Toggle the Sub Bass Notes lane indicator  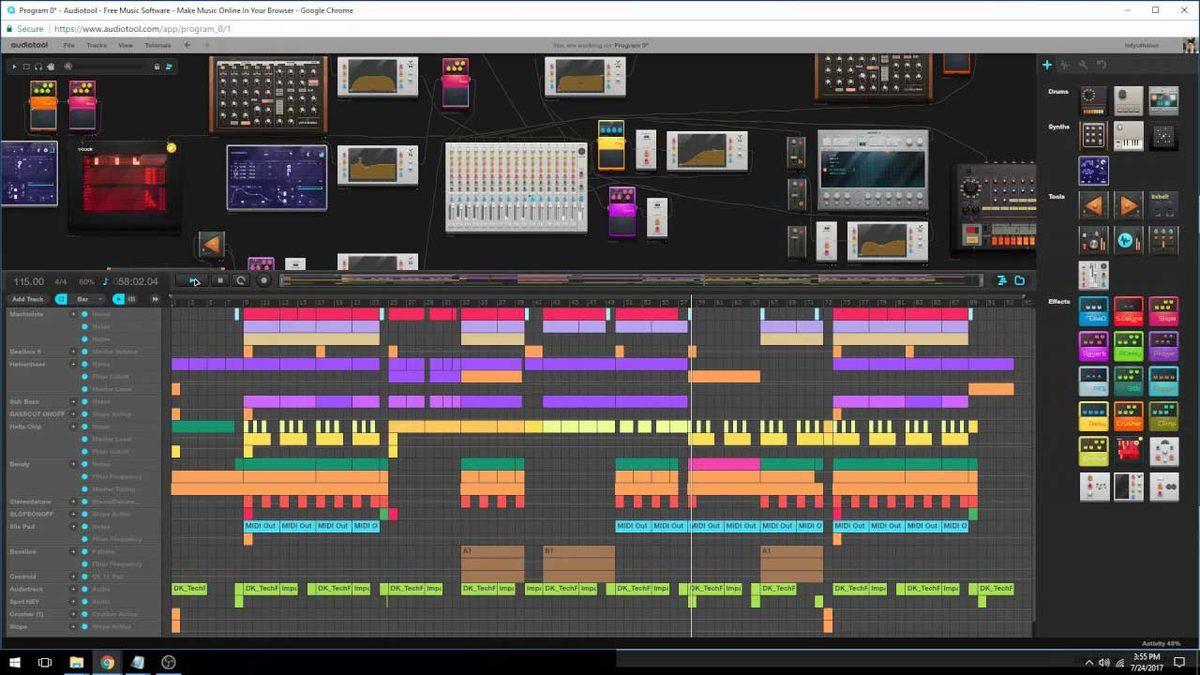tap(84, 402)
